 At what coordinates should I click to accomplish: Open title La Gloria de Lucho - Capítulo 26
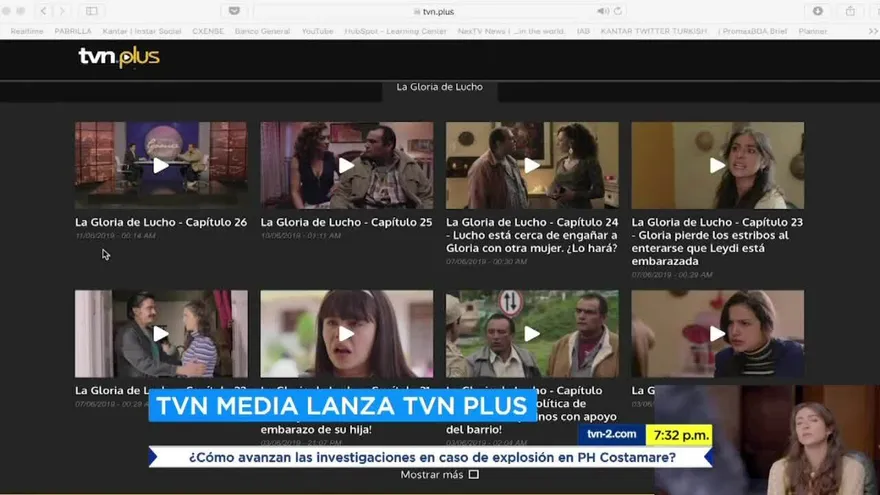pyautogui.click(x=161, y=222)
